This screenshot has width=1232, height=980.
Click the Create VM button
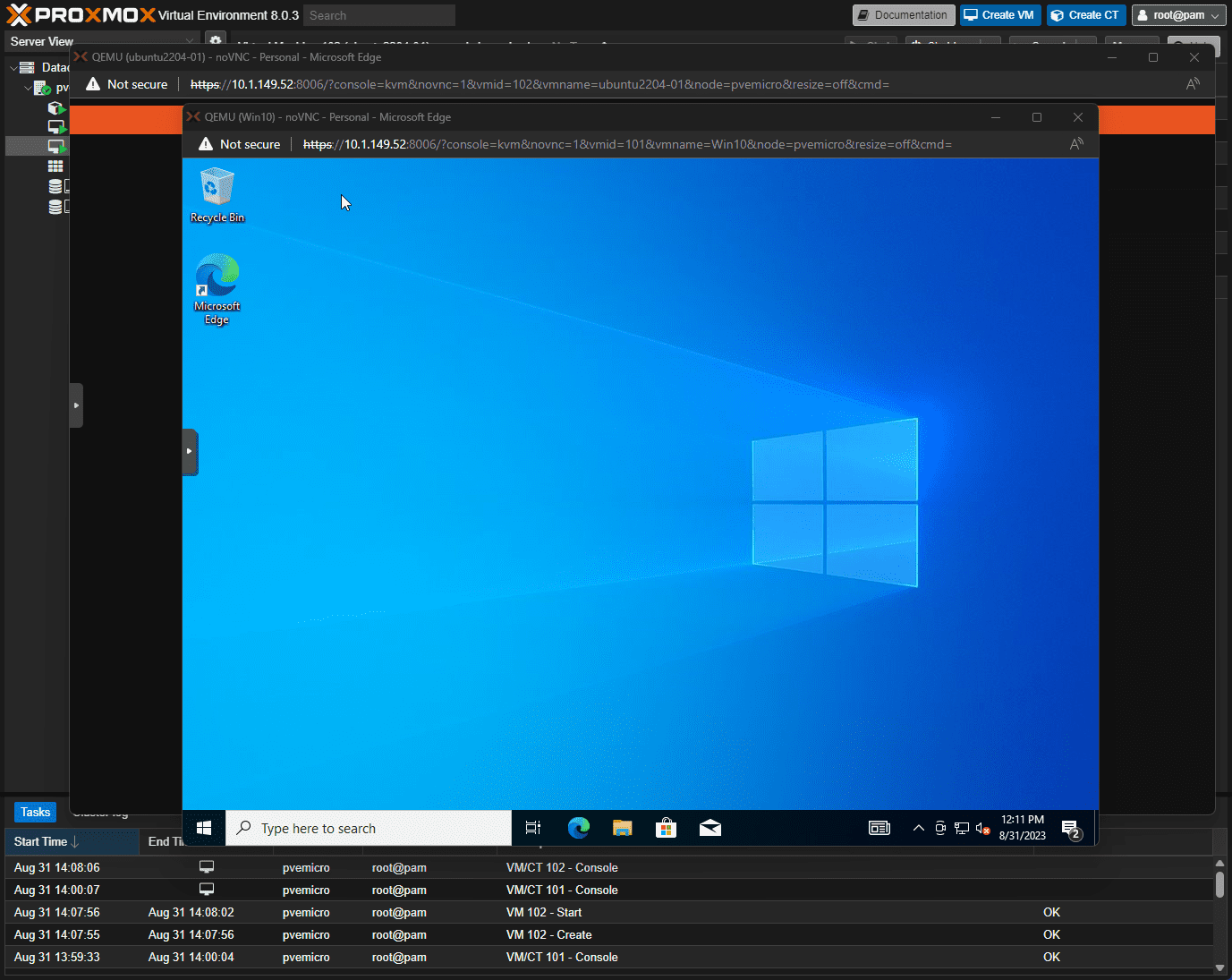(999, 15)
